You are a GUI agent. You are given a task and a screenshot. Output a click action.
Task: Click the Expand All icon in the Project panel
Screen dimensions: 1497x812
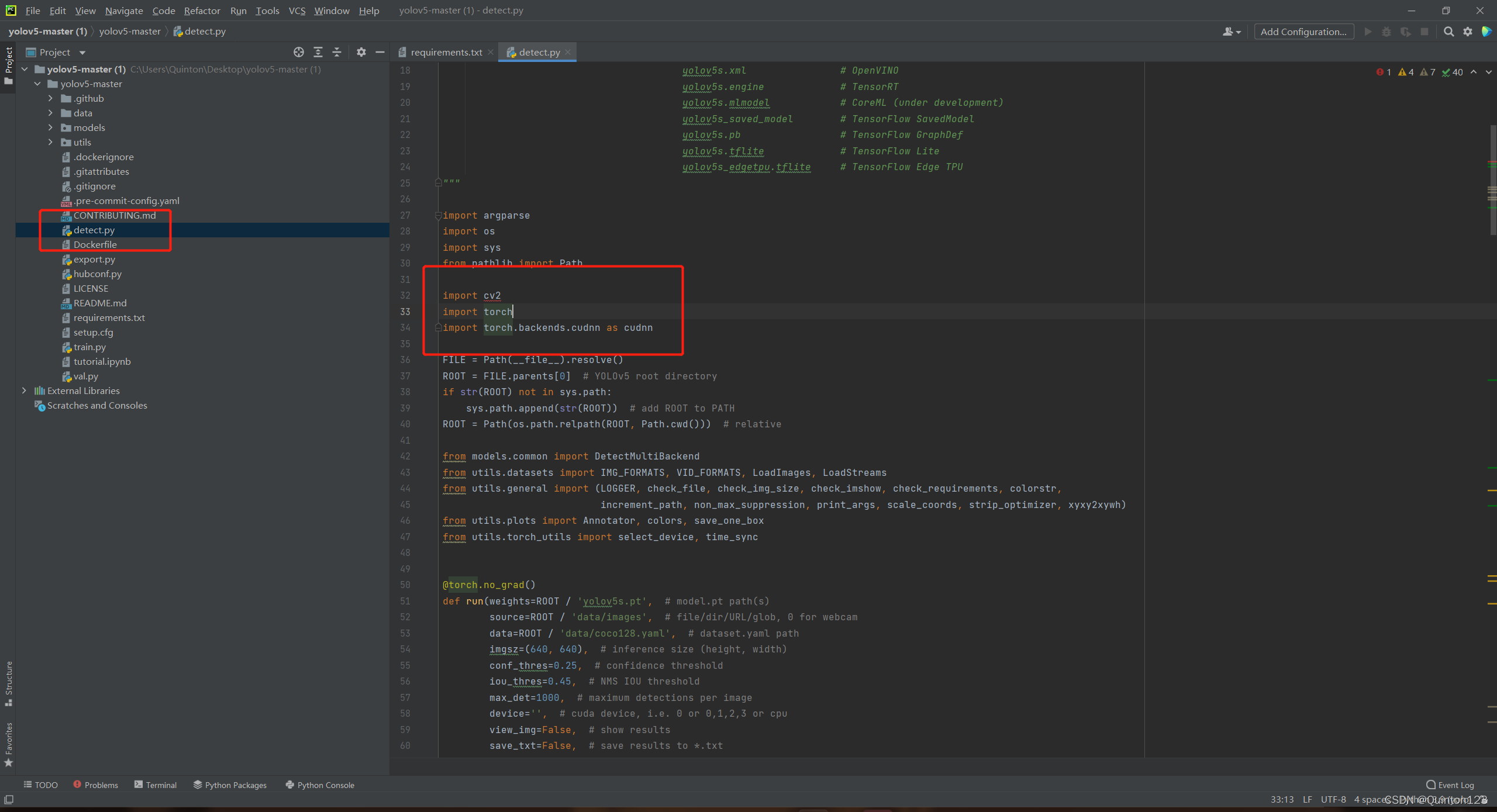(318, 52)
